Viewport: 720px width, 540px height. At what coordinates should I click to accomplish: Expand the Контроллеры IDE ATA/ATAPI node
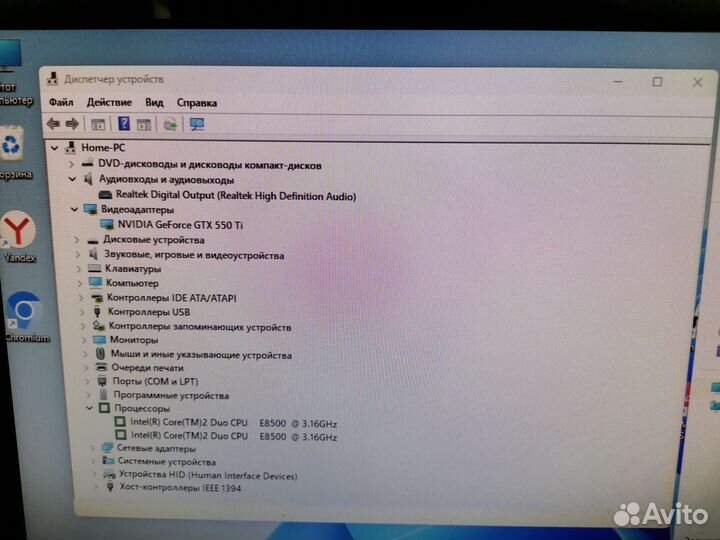[x=81, y=298]
